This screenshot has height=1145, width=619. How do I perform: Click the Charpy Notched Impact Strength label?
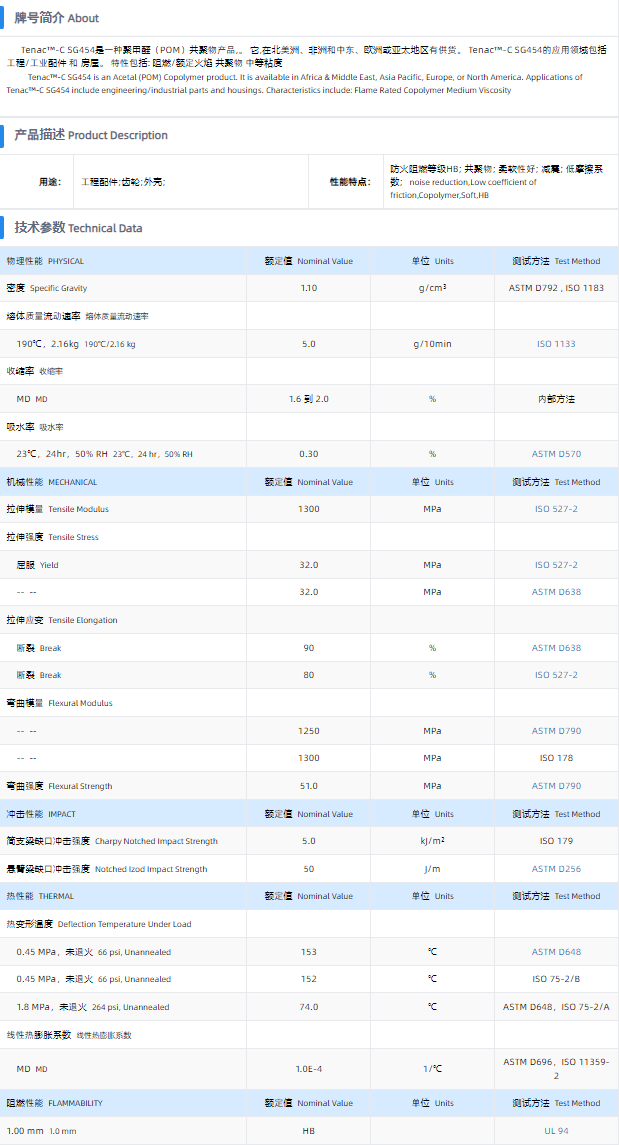point(112,841)
